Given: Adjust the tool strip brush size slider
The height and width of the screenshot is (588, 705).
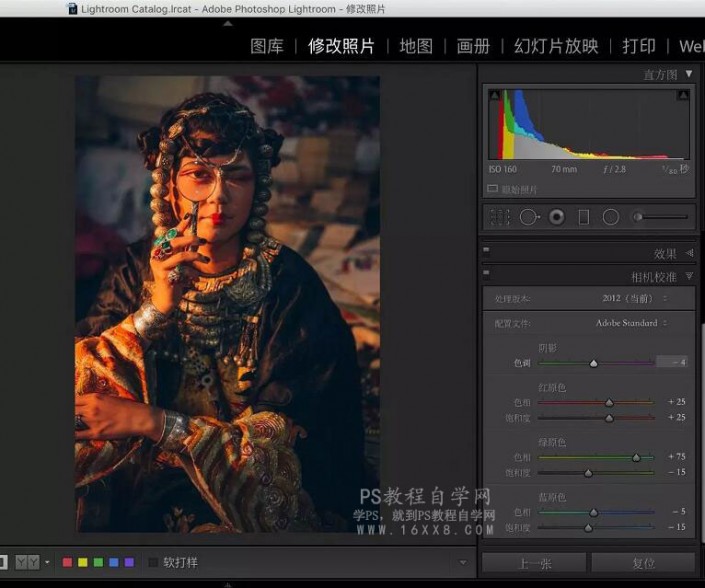Looking at the screenshot, I should [660, 217].
